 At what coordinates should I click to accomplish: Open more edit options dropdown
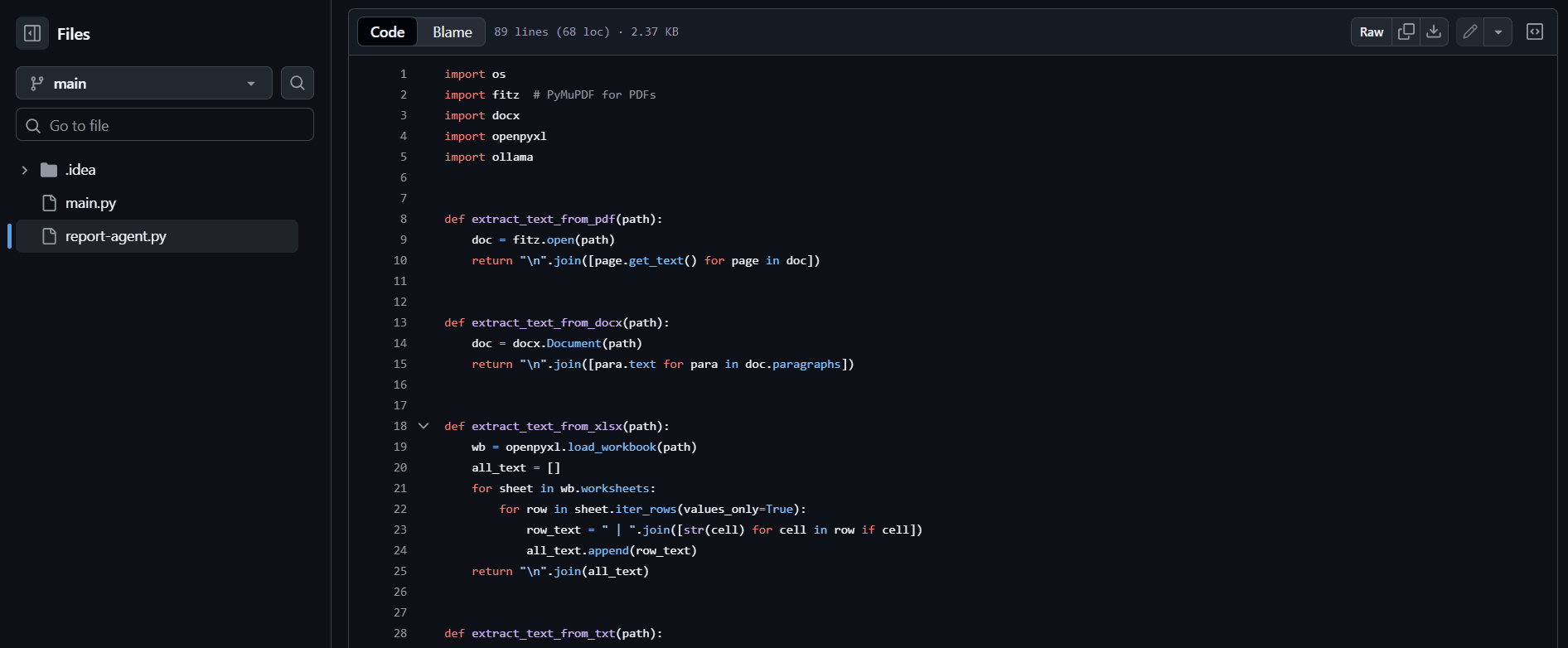pos(1498,31)
